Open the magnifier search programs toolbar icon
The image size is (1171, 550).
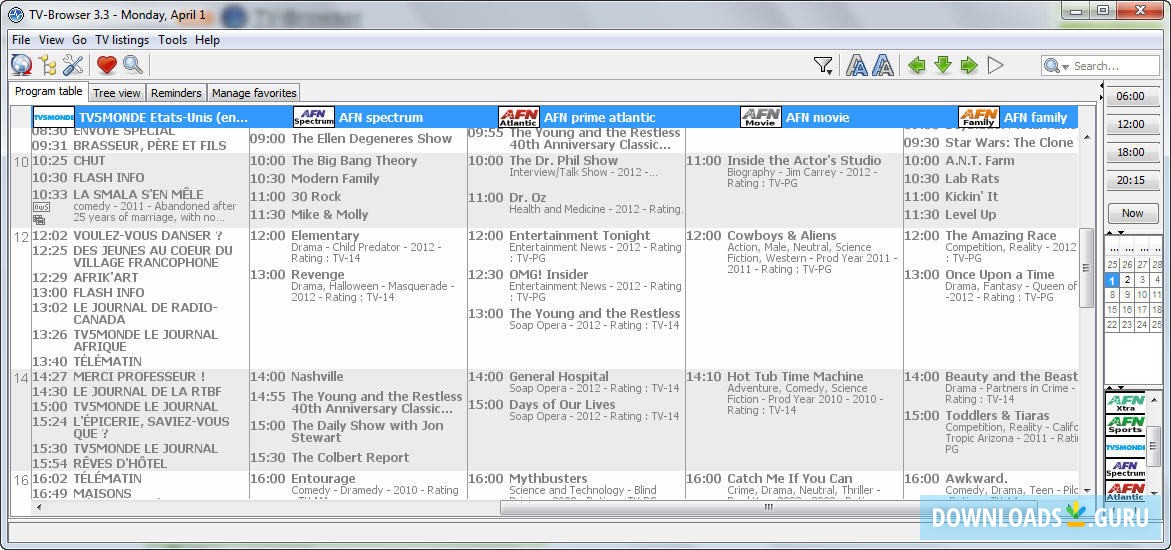pyautogui.click(x=133, y=65)
